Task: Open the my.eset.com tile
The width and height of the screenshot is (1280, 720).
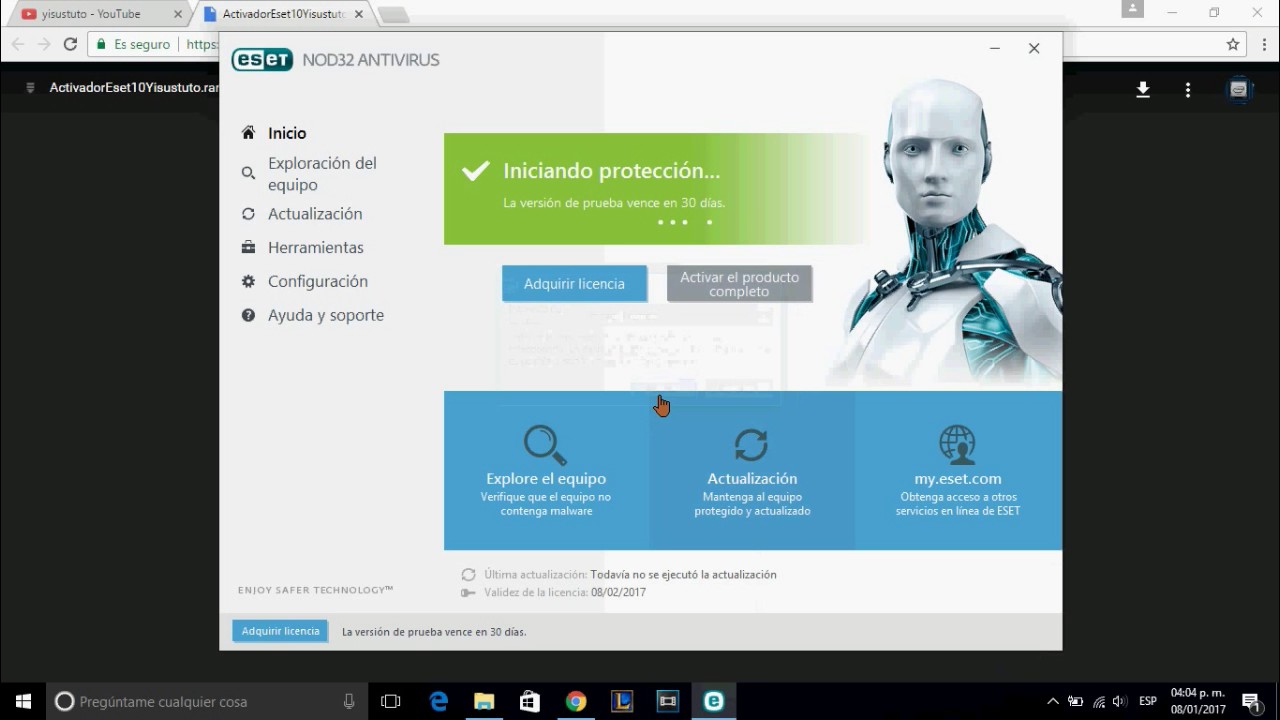Action: coord(958,470)
